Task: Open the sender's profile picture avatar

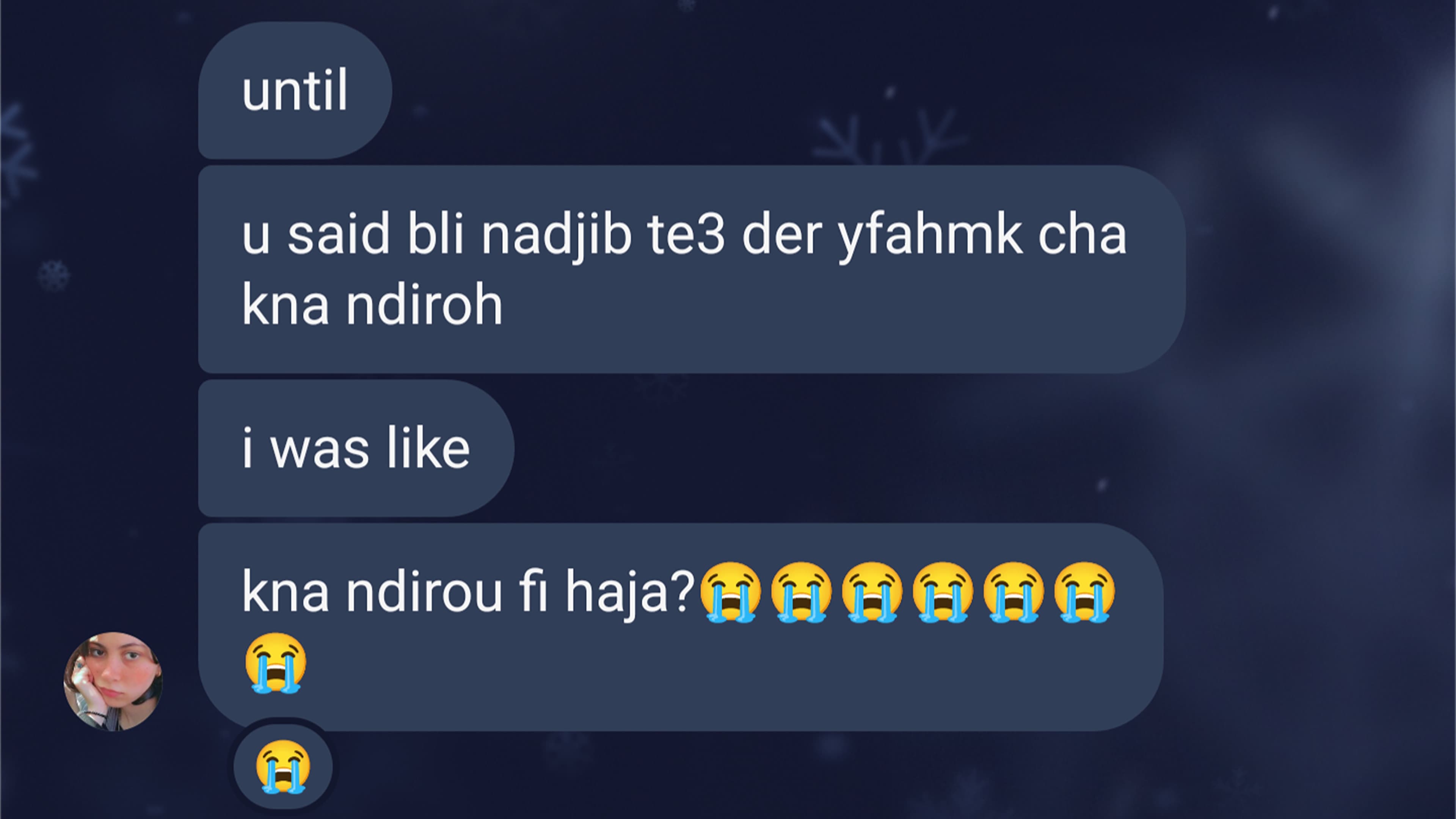Action: click(x=113, y=681)
